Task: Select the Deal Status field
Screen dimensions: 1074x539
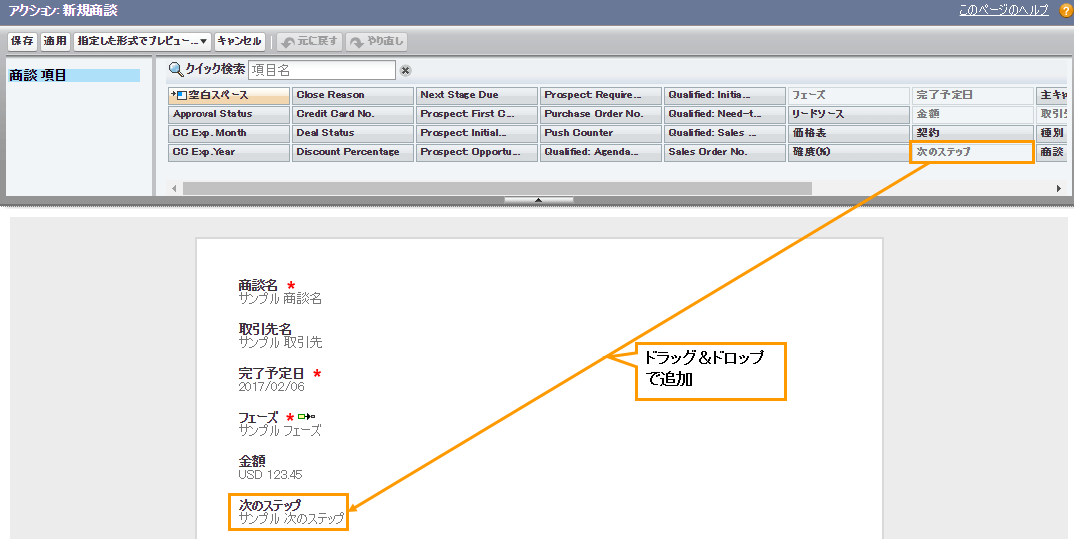Action: (x=353, y=134)
